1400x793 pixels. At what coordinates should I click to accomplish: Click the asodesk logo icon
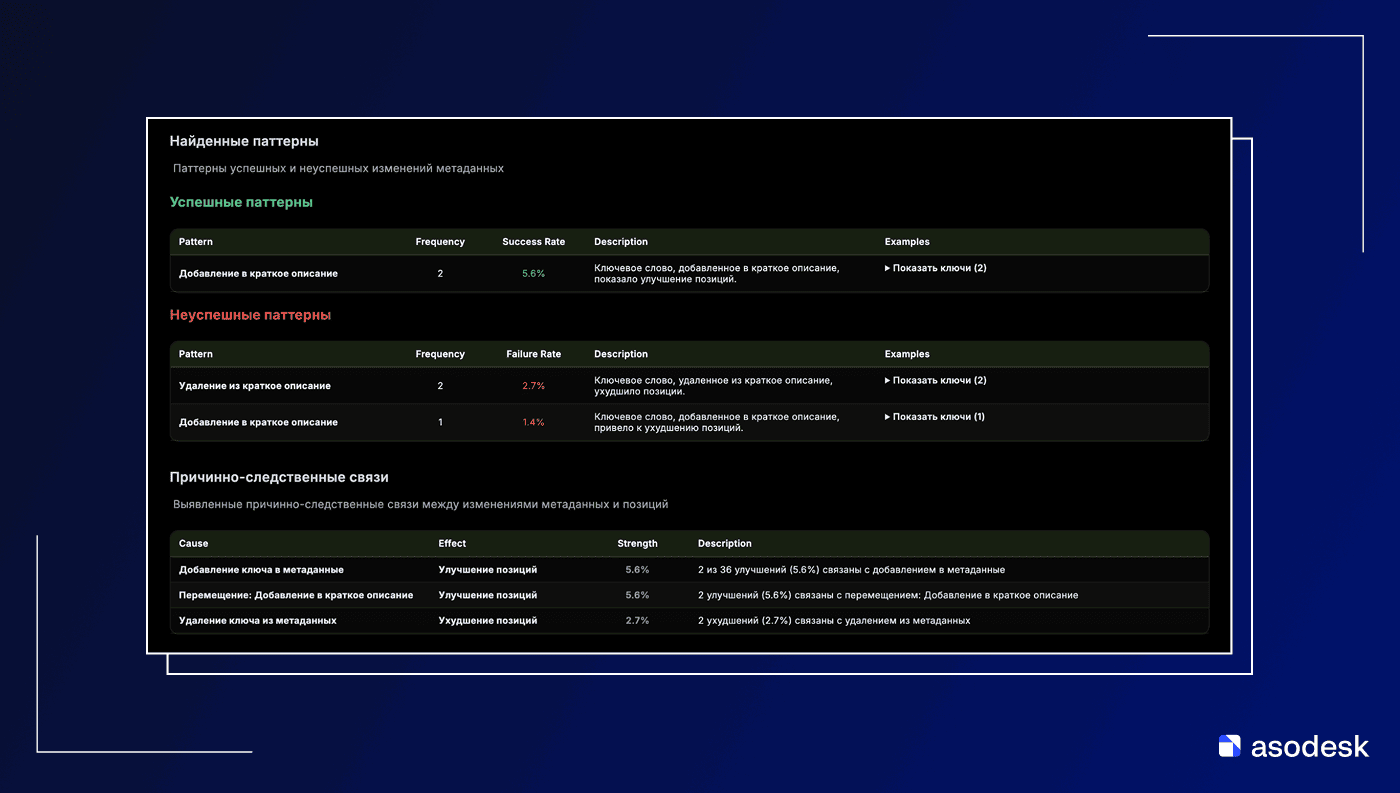(1229, 746)
